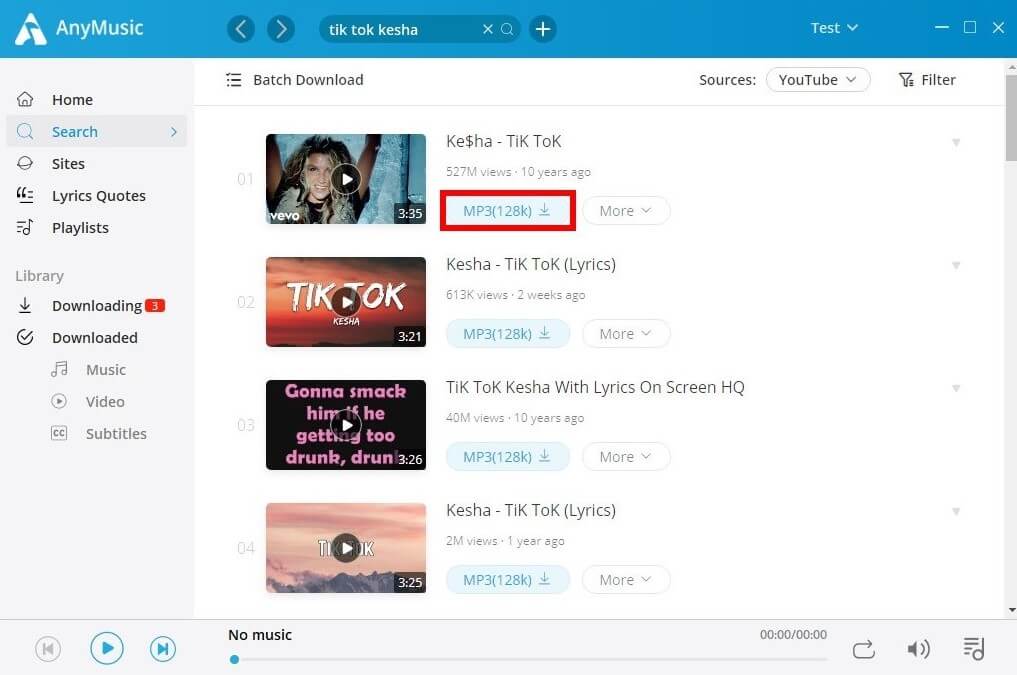Play the Ke$ha vevo thumbnail 3:35
The image size is (1017, 675).
346,179
